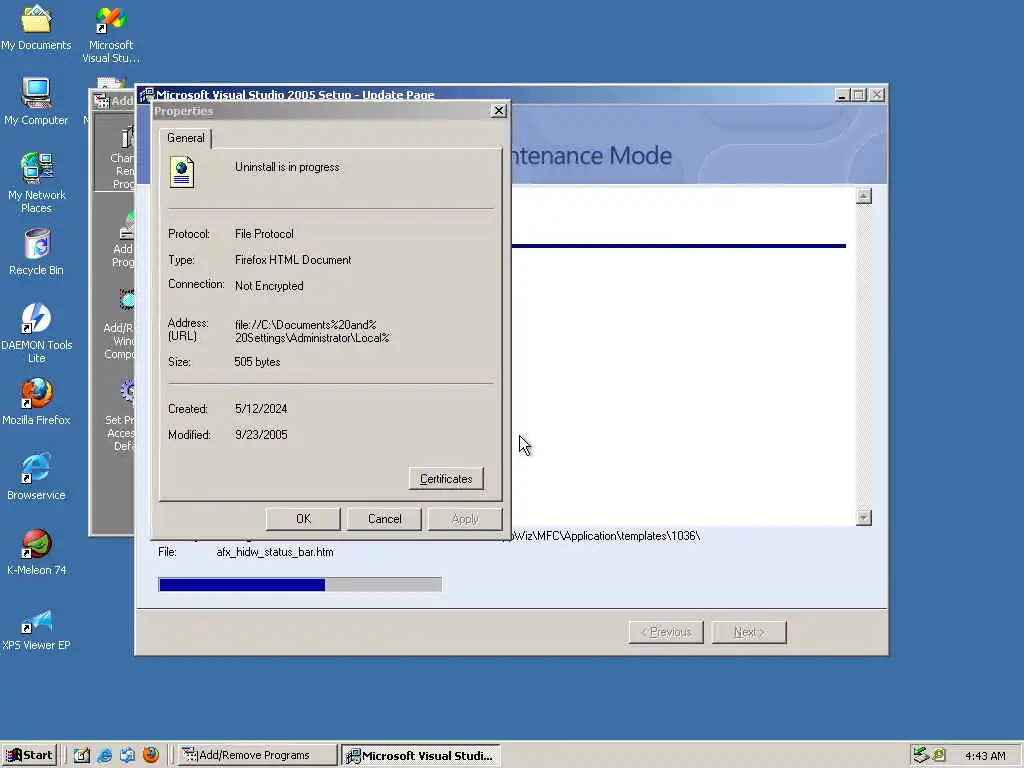
Task: Click the Apply button in Properties
Action: pyautogui.click(x=465, y=519)
